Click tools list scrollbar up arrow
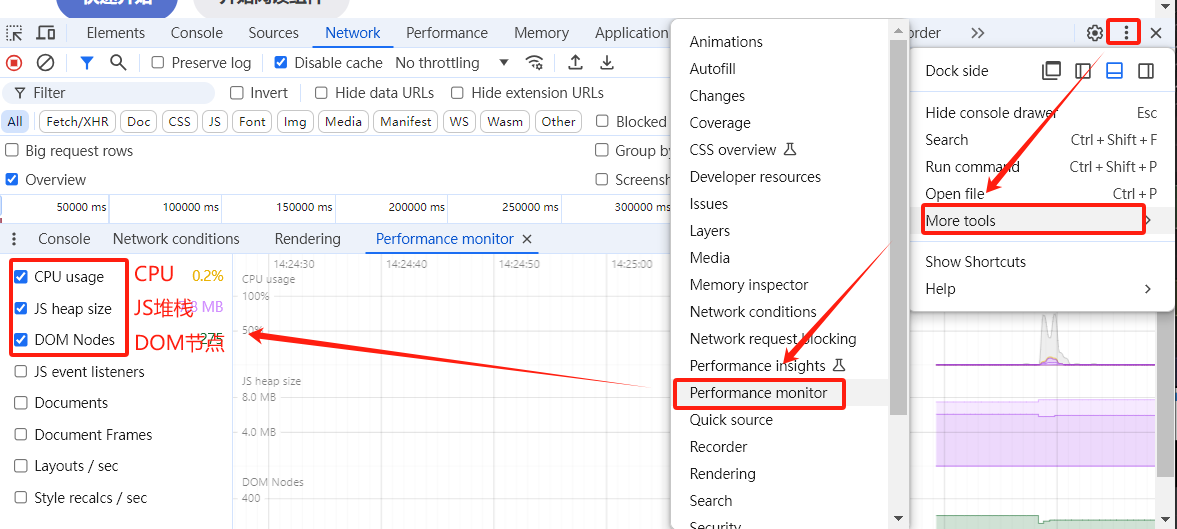The image size is (1177, 529). (x=898, y=31)
